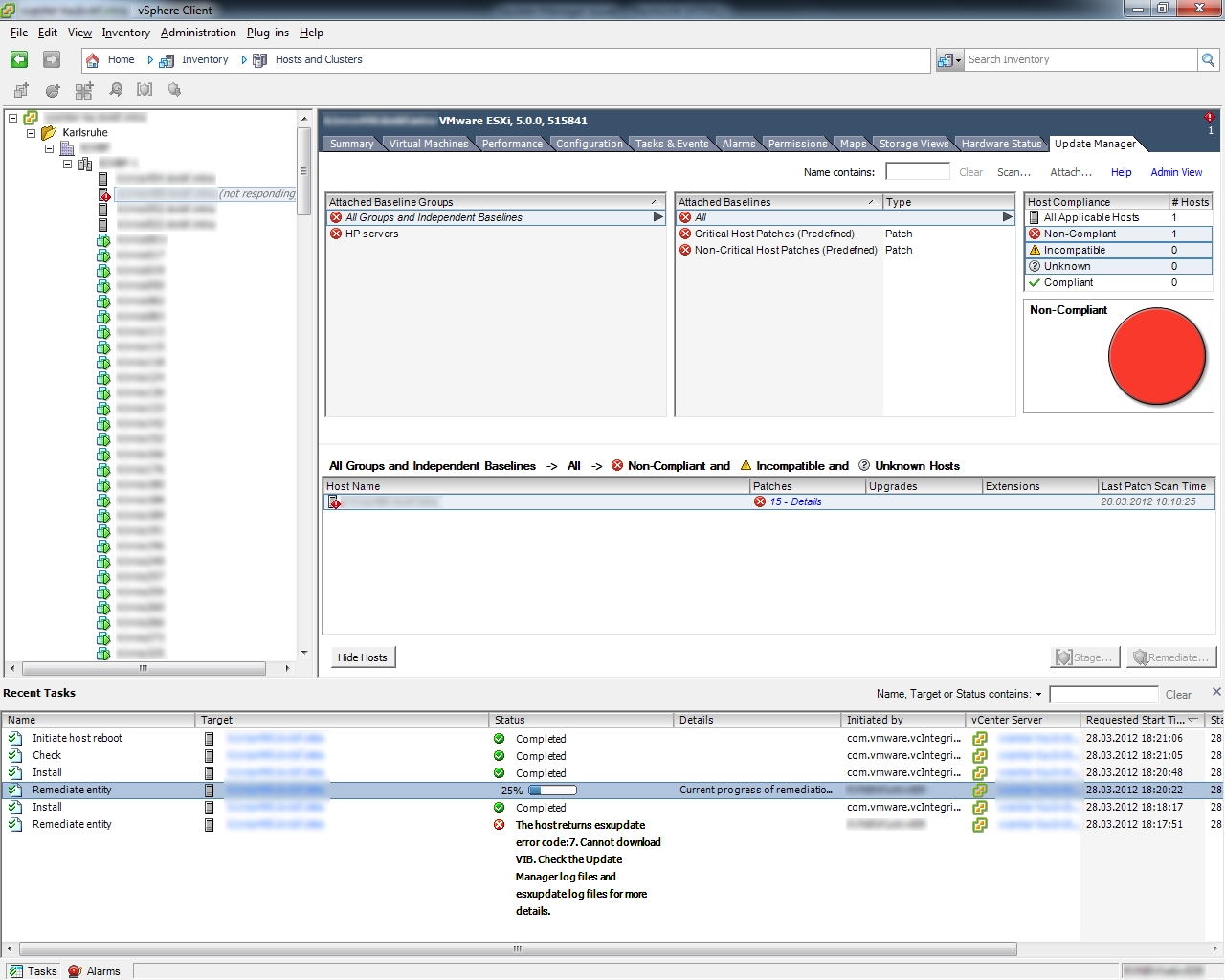Switch to the Configuration tab
1225x980 pixels.
click(x=589, y=144)
